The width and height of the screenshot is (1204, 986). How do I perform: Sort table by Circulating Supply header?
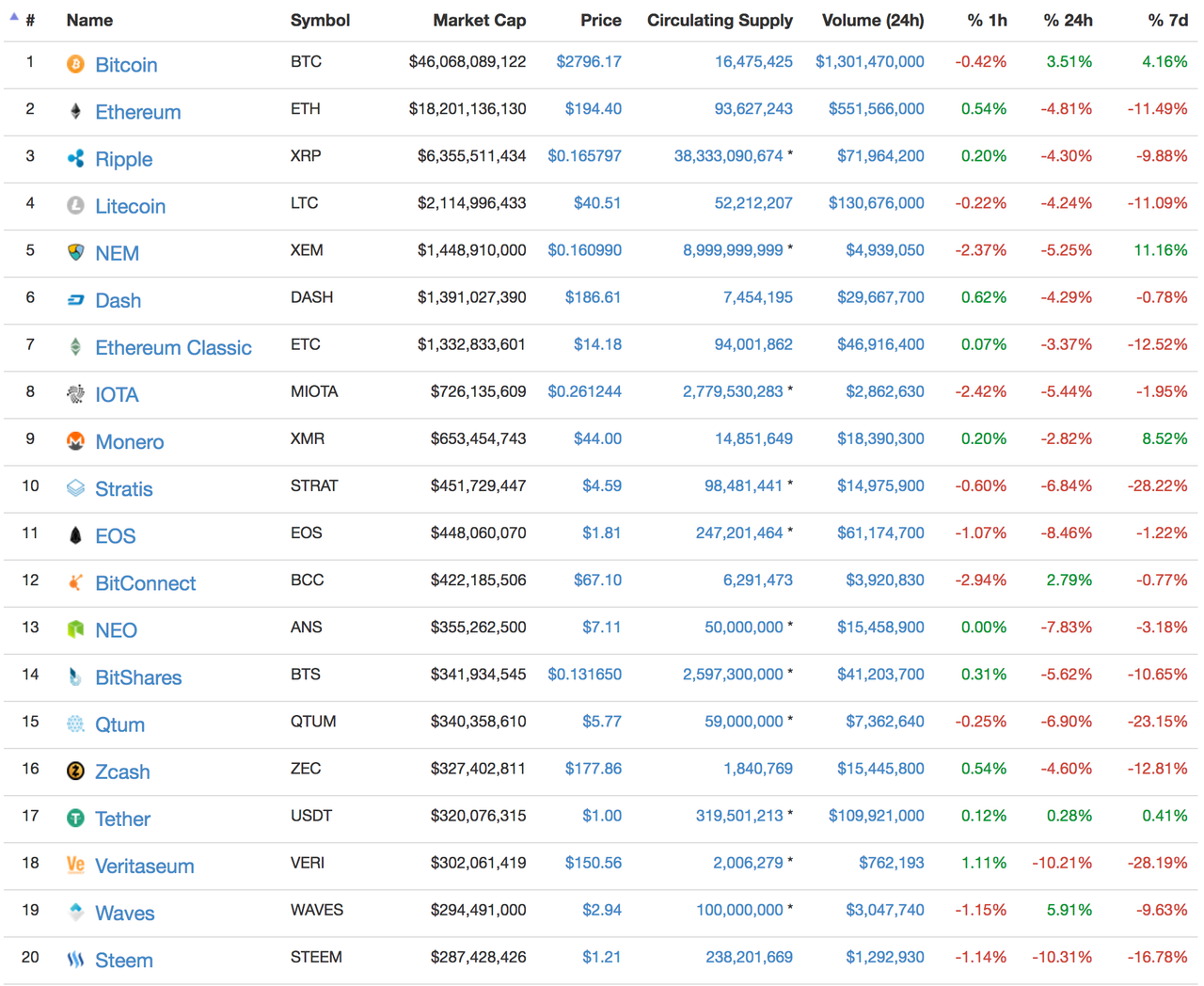pos(720,20)
